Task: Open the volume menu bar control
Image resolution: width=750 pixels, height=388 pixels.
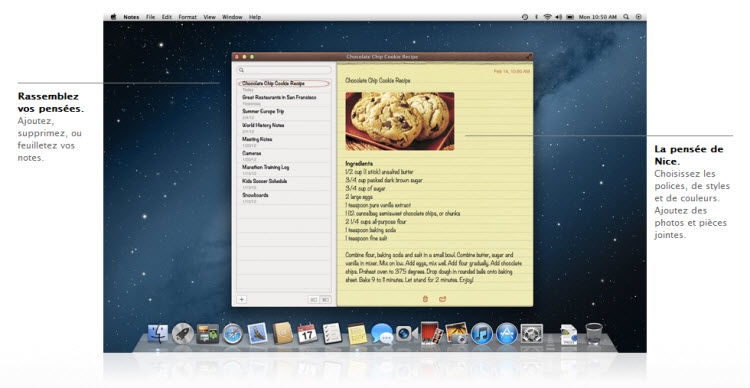Action: (x=558, y=17)
